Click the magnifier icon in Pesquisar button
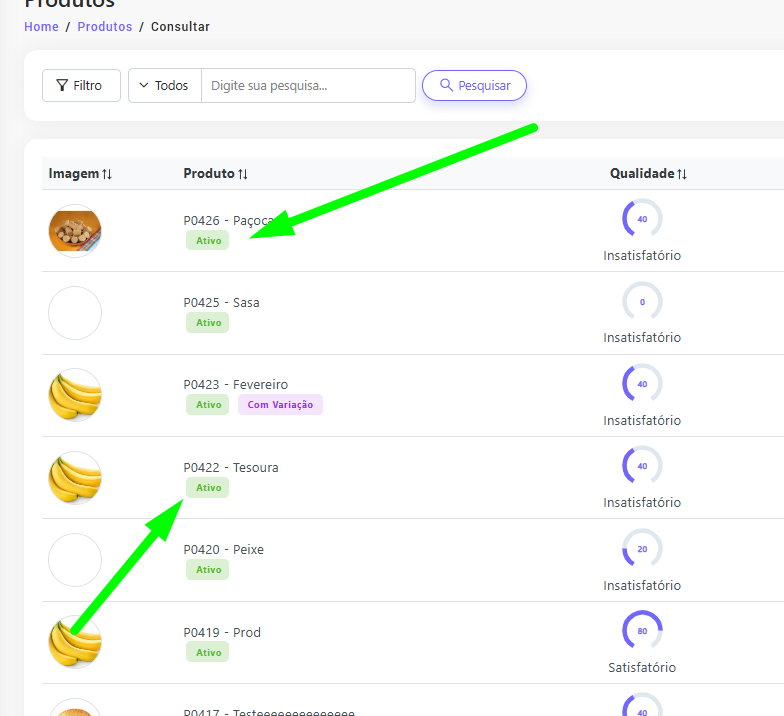Screen dimensions: 784x716 coord(446,86)
